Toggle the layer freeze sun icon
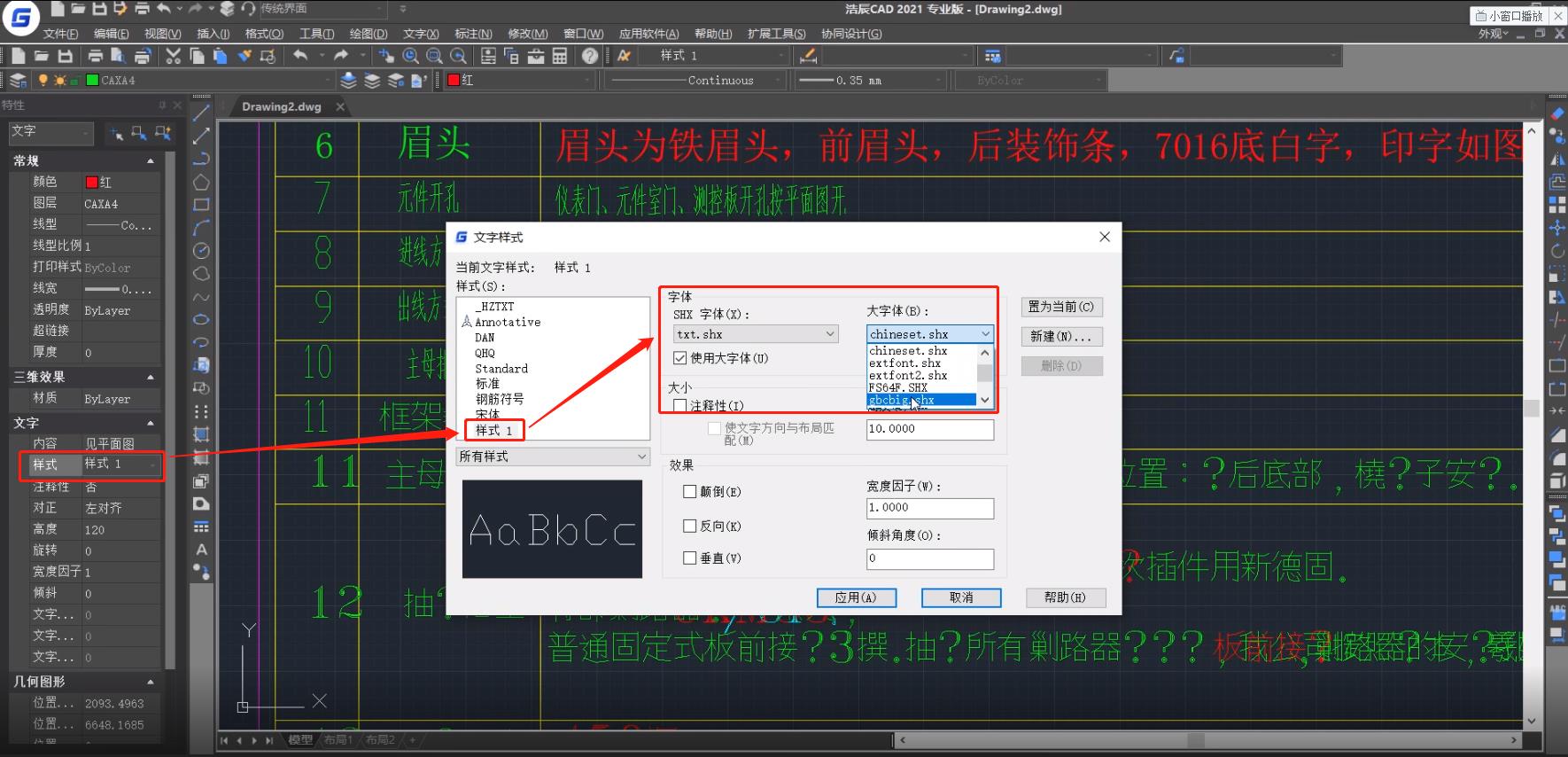The width and height of the screenshot is (1568, 757). (60, 81)
